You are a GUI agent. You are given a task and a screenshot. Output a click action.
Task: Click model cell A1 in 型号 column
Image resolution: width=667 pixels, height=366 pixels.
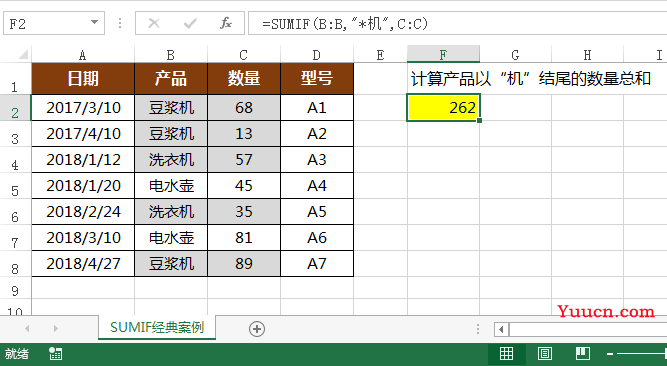coord(317,108)
